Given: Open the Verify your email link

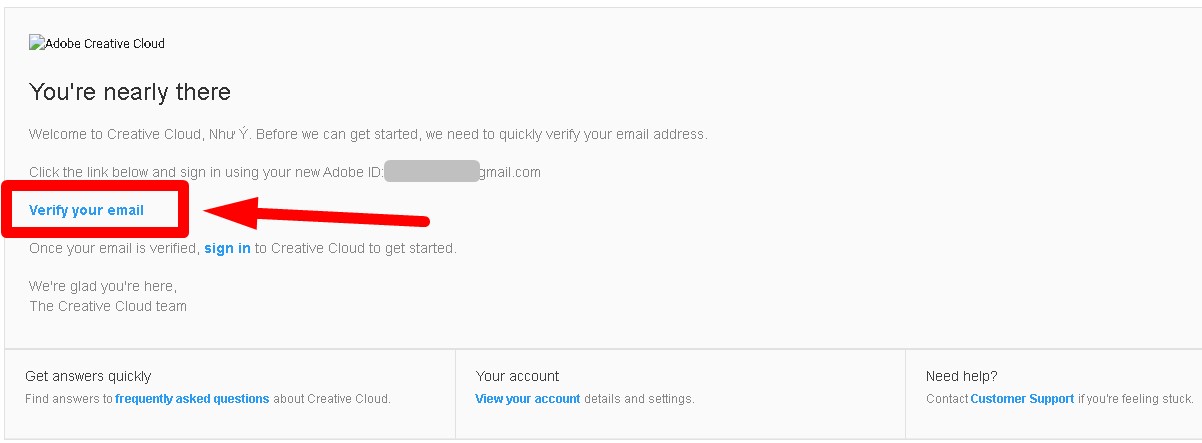Looking at the screenshot, I should [x=87, y=210].
